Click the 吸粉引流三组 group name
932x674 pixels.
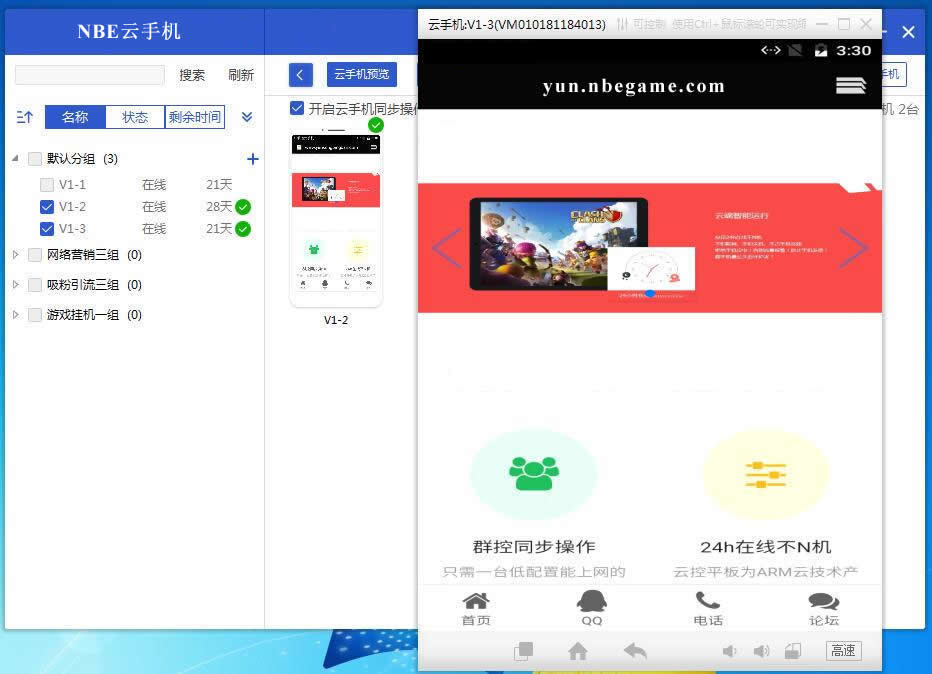point(83,285)
